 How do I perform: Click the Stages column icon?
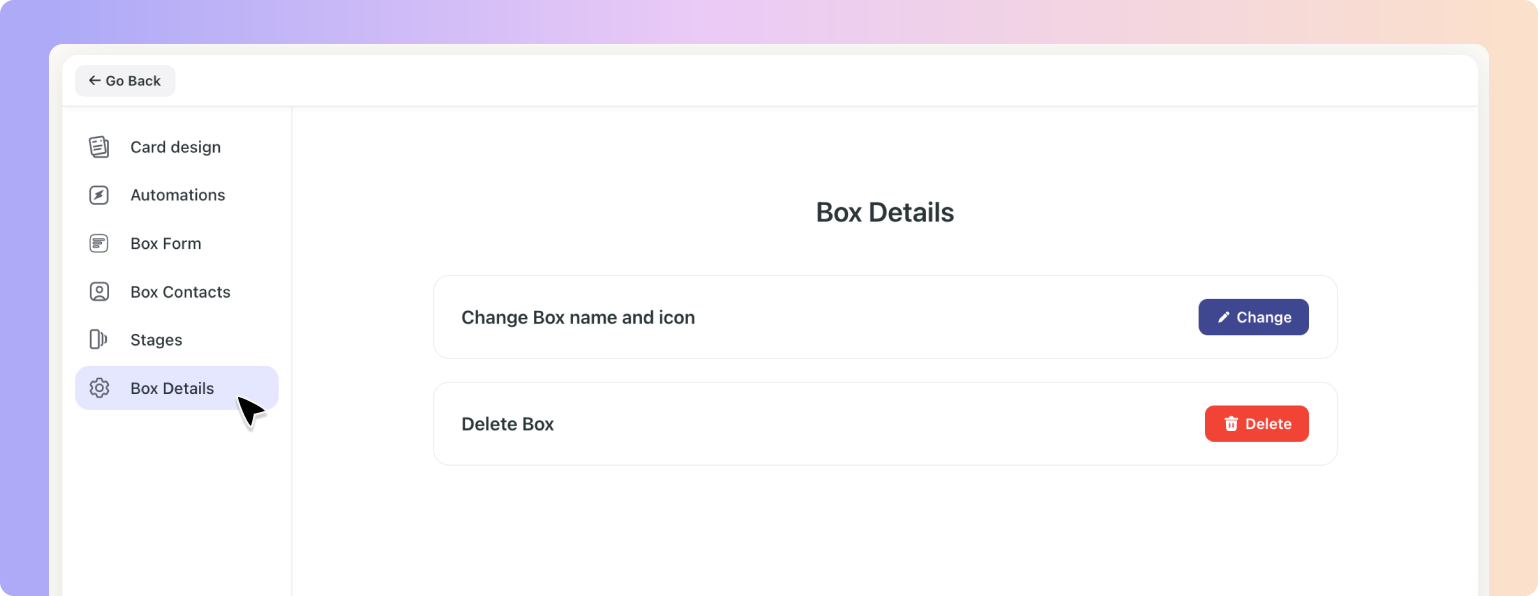98,340
